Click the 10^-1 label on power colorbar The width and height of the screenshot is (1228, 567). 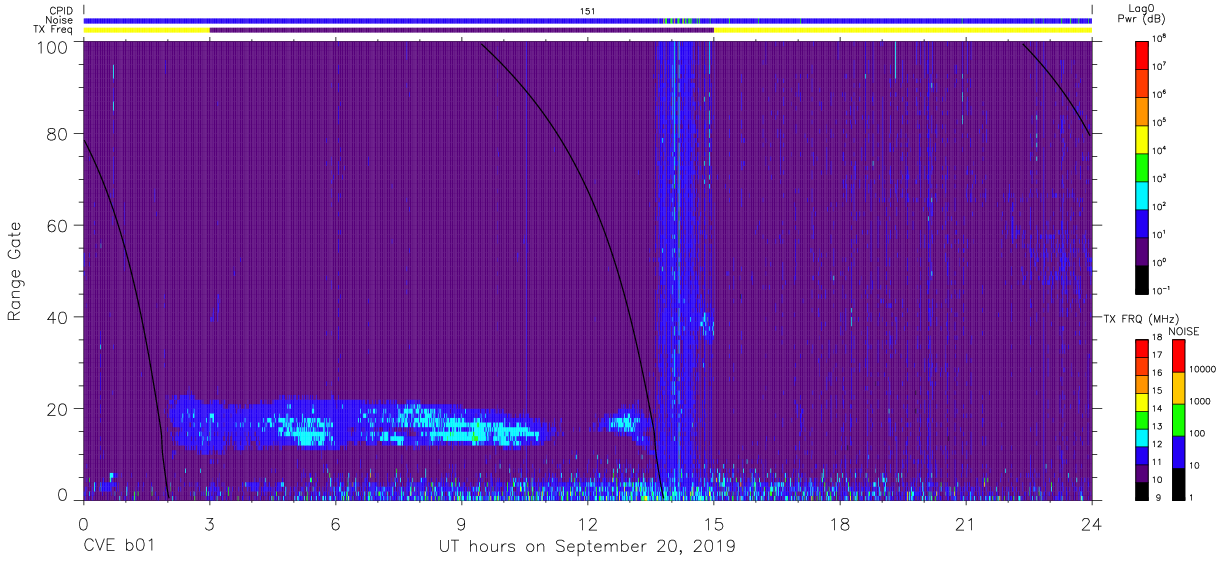click(1161, 290)
